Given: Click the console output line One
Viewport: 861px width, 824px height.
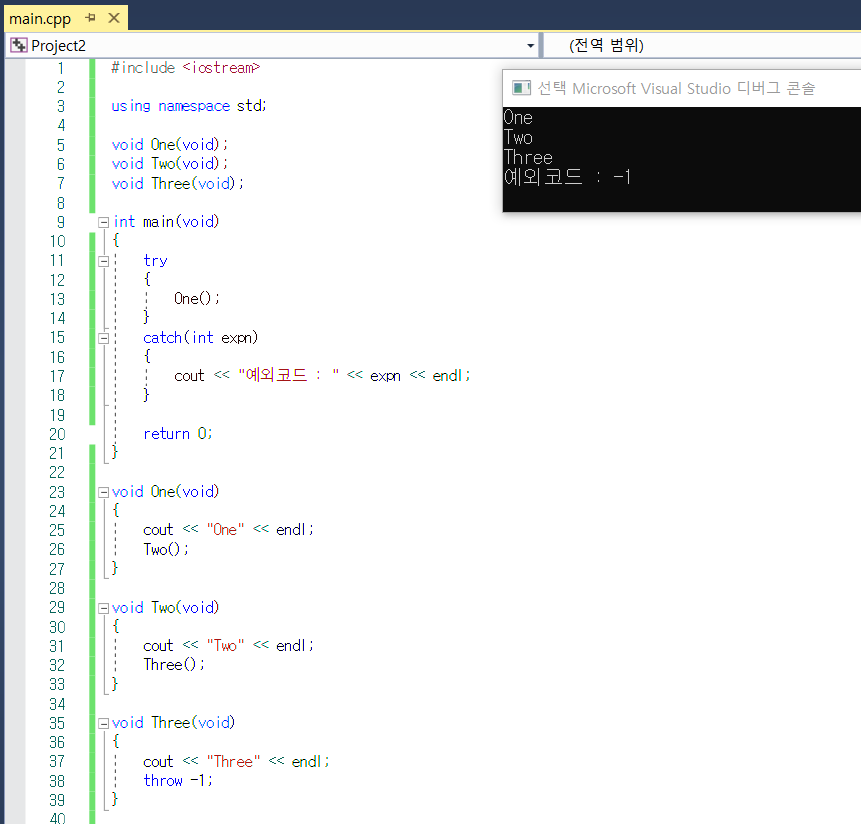Looking at the screenshot, I should [518, 117].
